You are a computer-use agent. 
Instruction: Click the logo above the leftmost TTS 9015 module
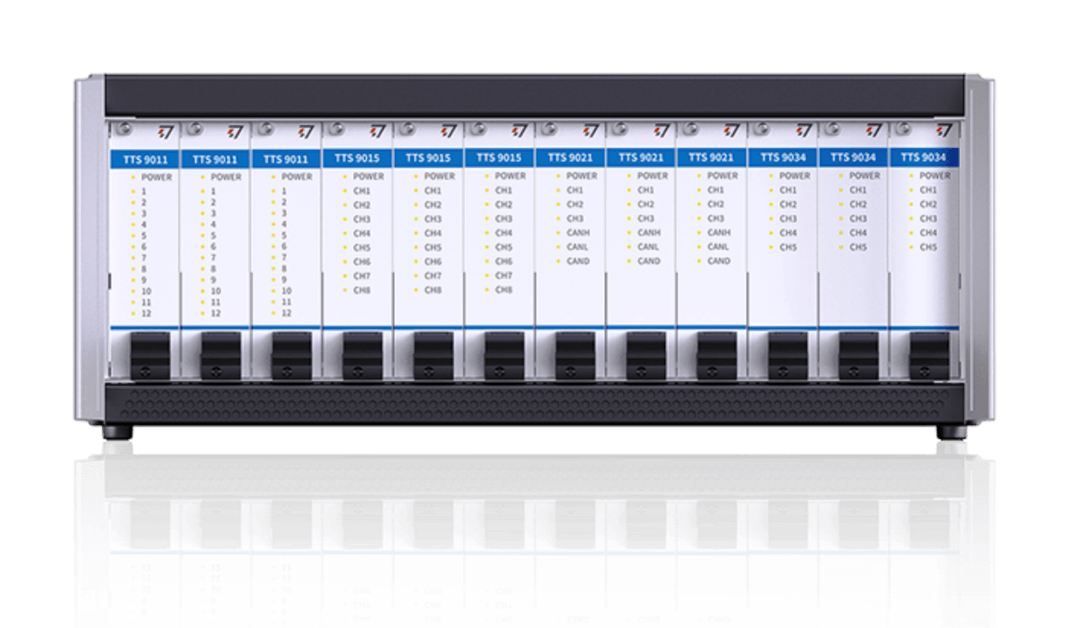[x=377, y=131]
